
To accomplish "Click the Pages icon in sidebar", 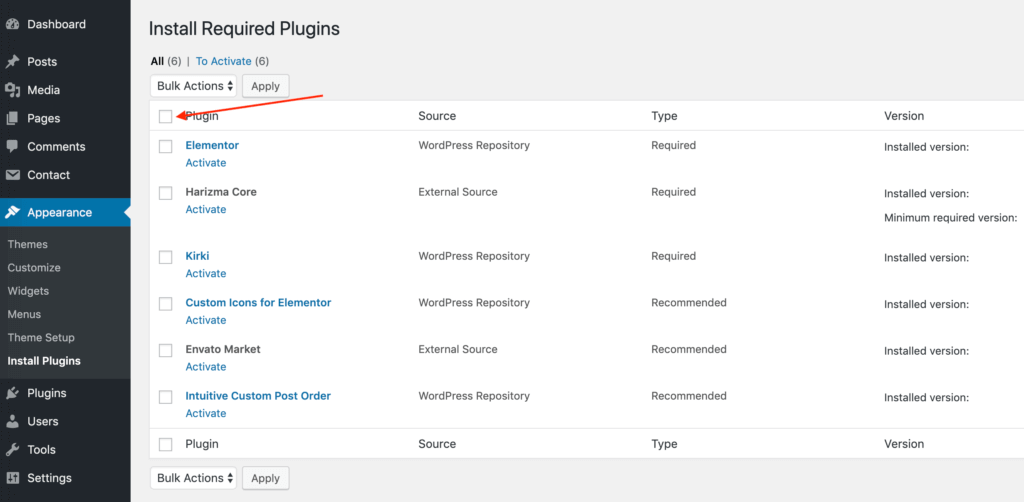I will click(x=13, y=118).
